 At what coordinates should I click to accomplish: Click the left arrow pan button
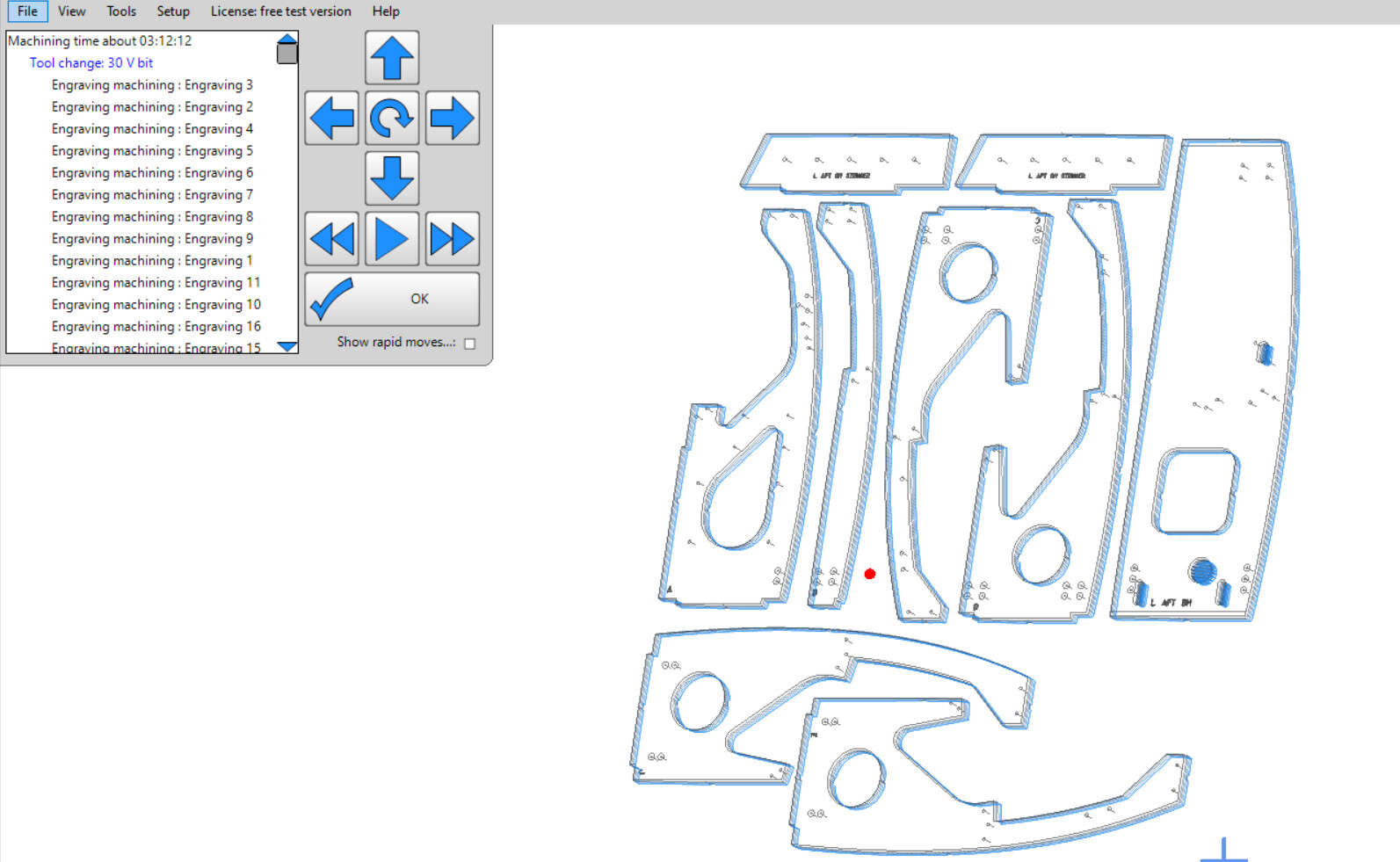click(x=332, y=118)
